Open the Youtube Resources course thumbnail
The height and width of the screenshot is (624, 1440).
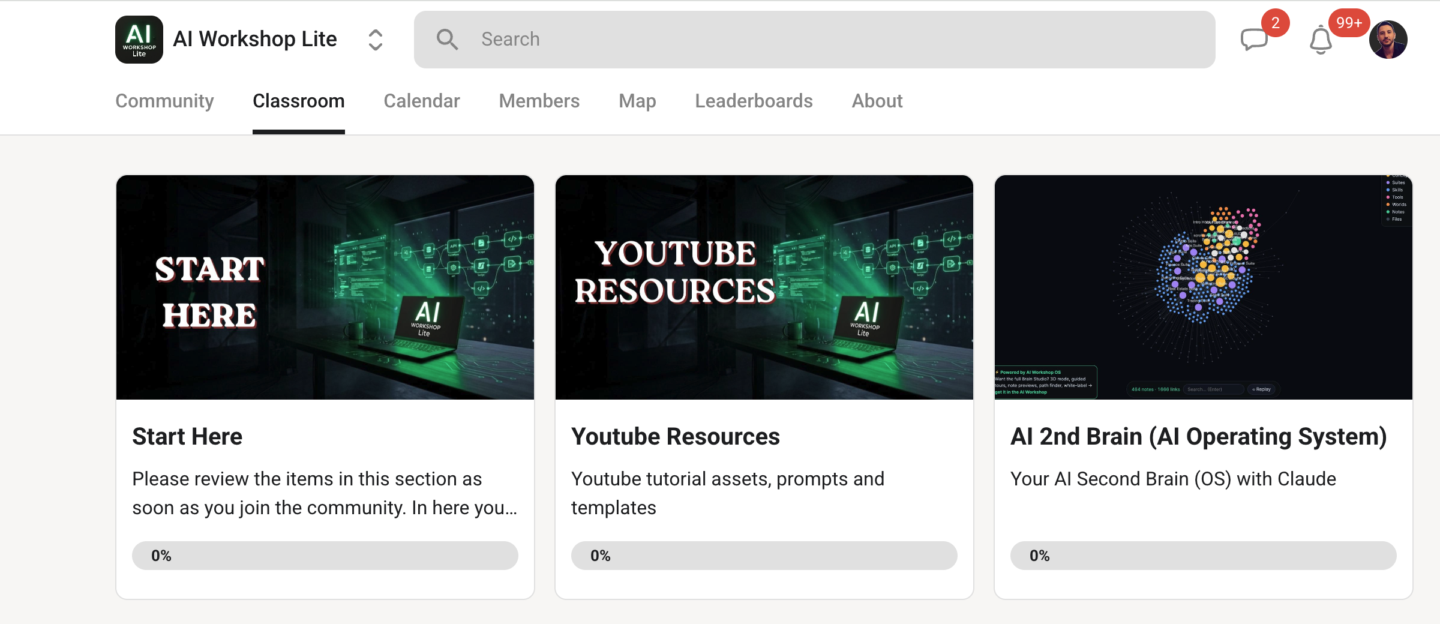tap(764, 288)
